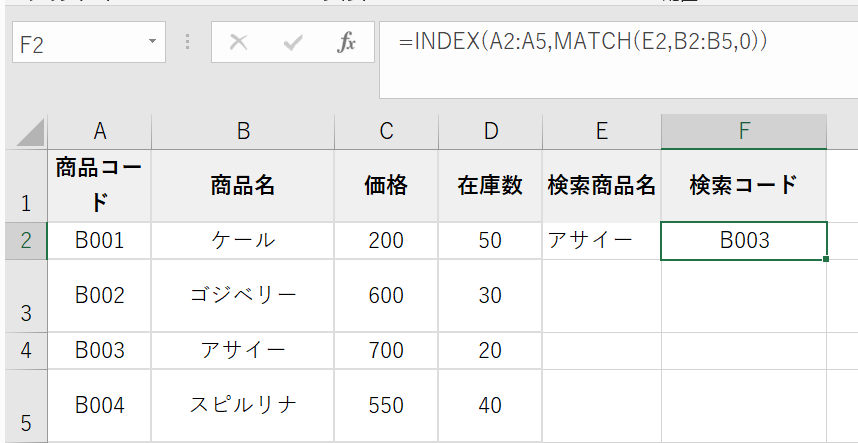The image size is (858, 443).
Task: Click the 検索コード header cell
Action: (743, 185)
